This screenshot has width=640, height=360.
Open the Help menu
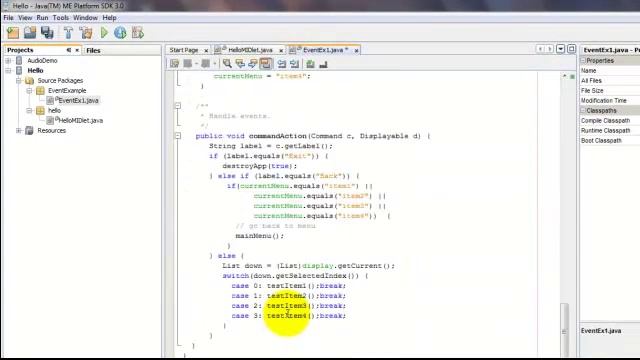pyautogui.click(x=109, y=18)
